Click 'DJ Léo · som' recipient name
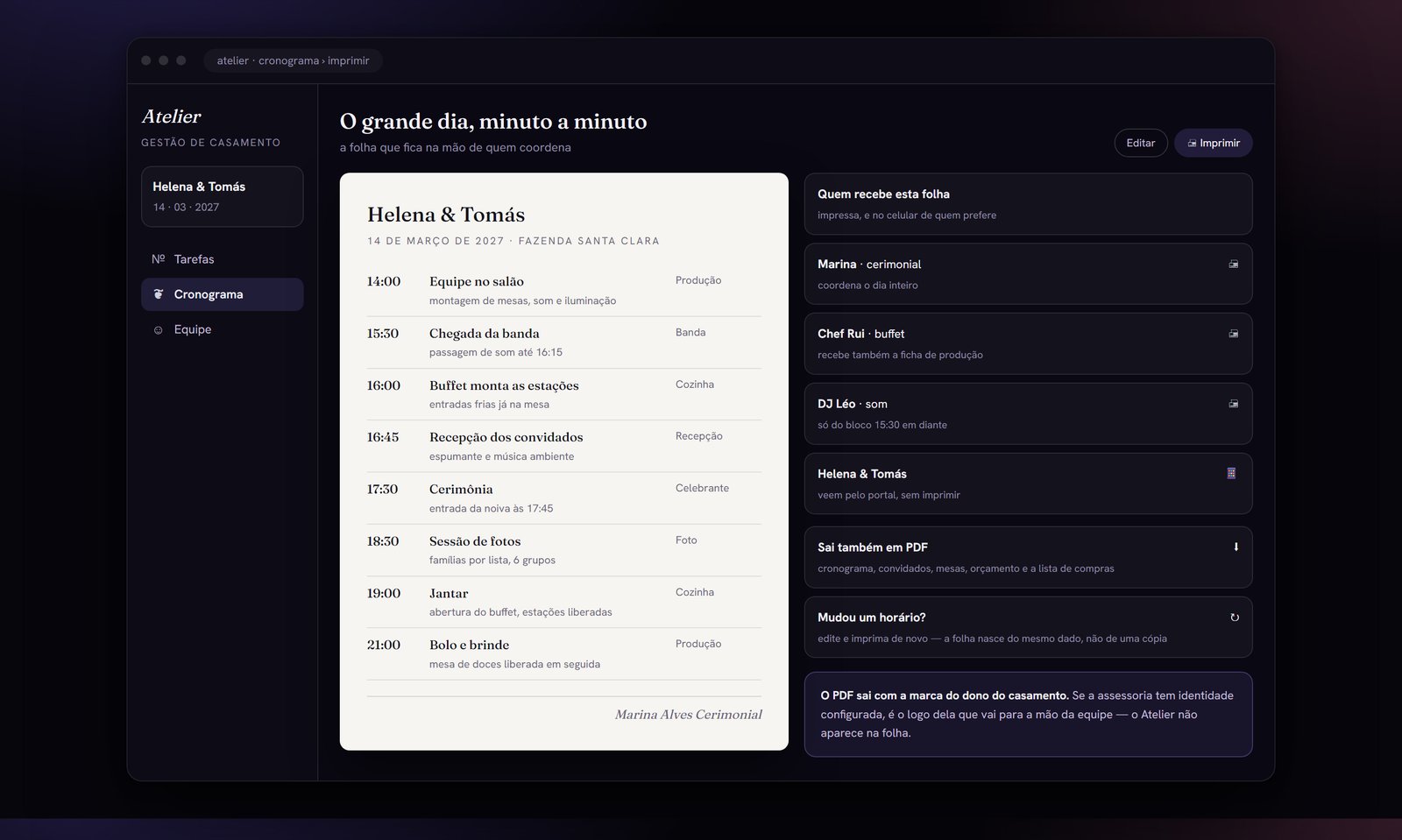1402x840 pixels. tap(853, 404)
